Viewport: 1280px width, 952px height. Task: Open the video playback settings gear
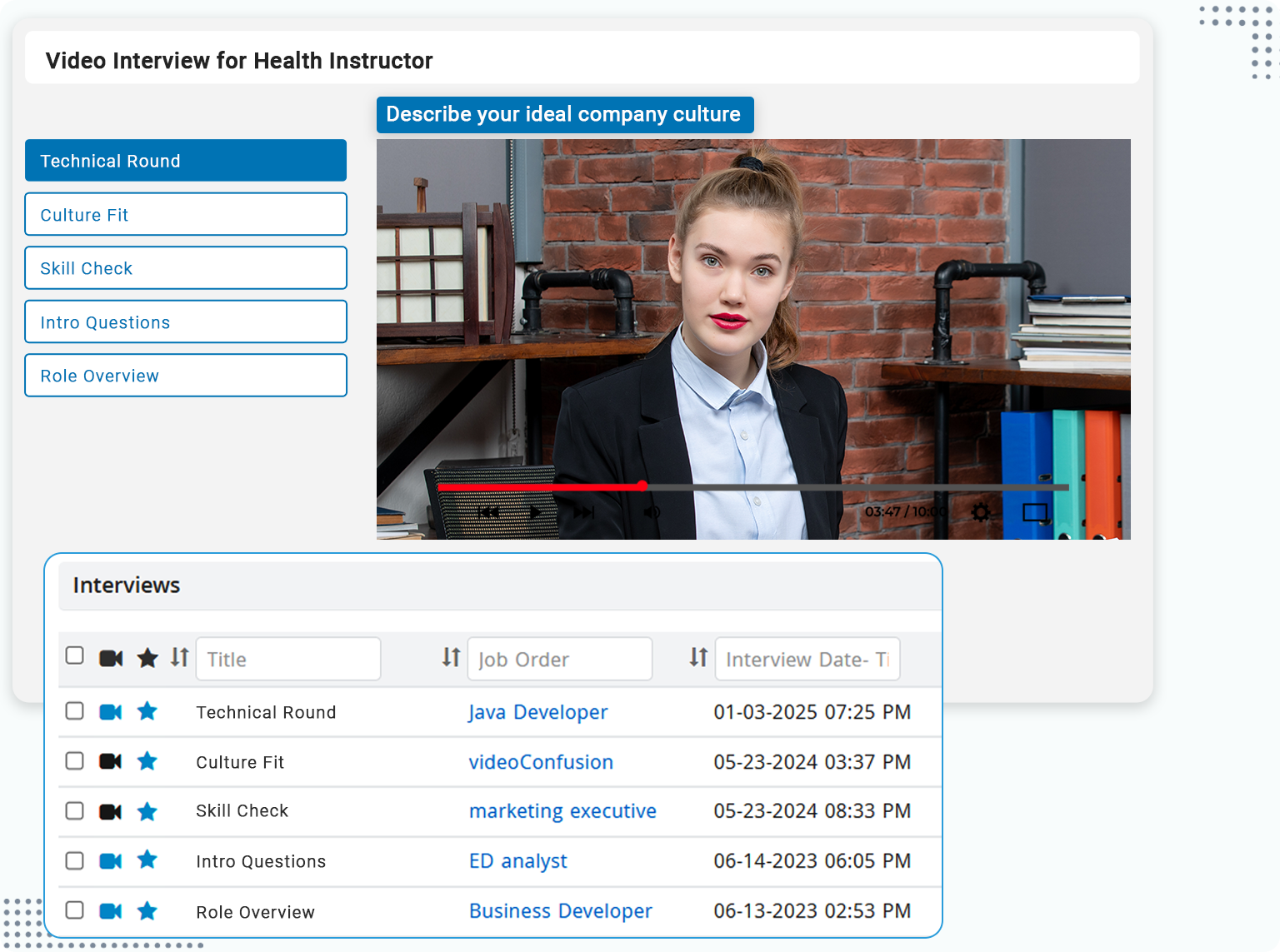(x=981, y=511)
